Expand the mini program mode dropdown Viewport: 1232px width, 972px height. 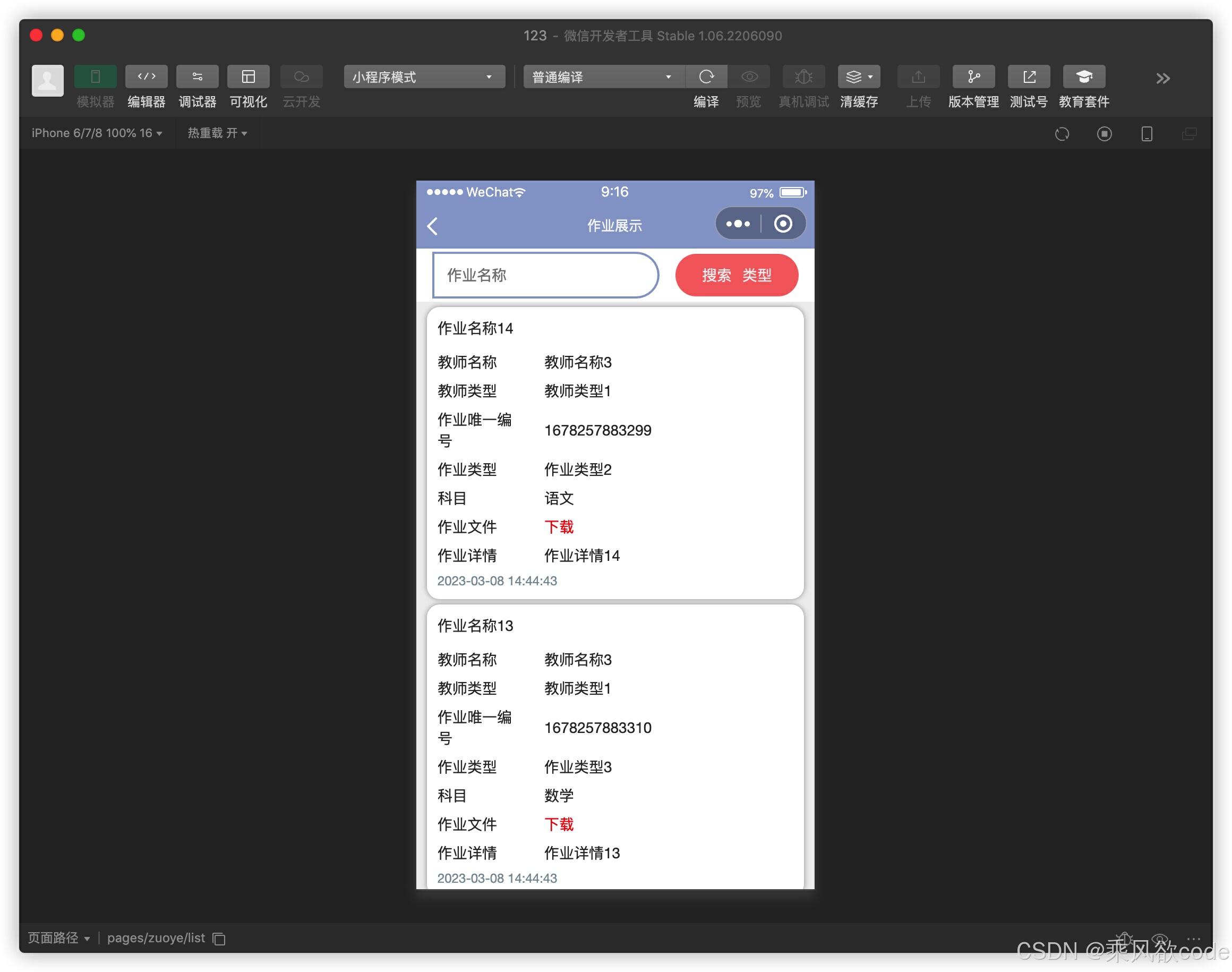click(x=424, y=77)
